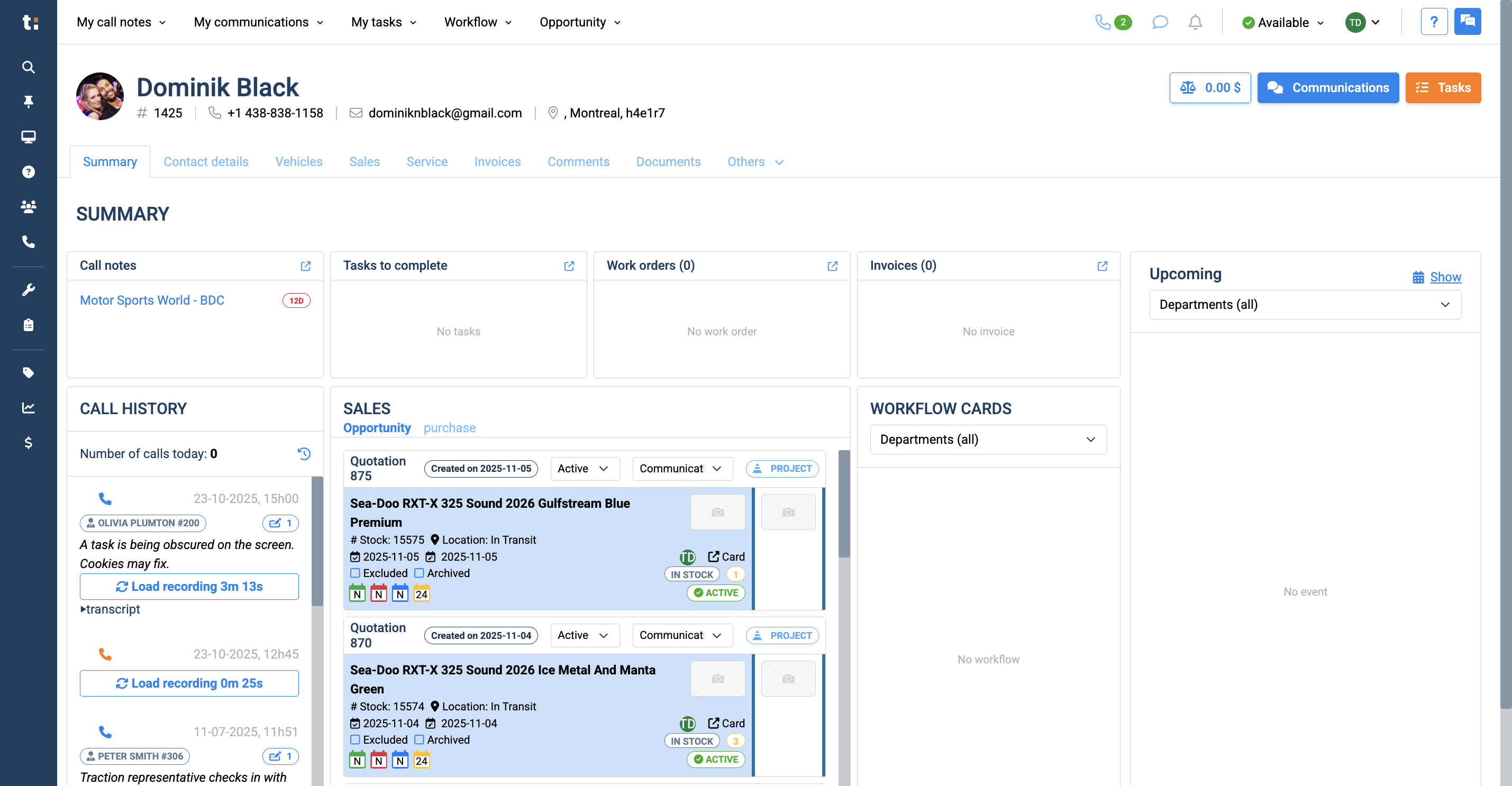The width and height of the screenshot is (1512, 786).
Task: Expand the transcript disclosure triangle
Action: (x=84, y=609)
